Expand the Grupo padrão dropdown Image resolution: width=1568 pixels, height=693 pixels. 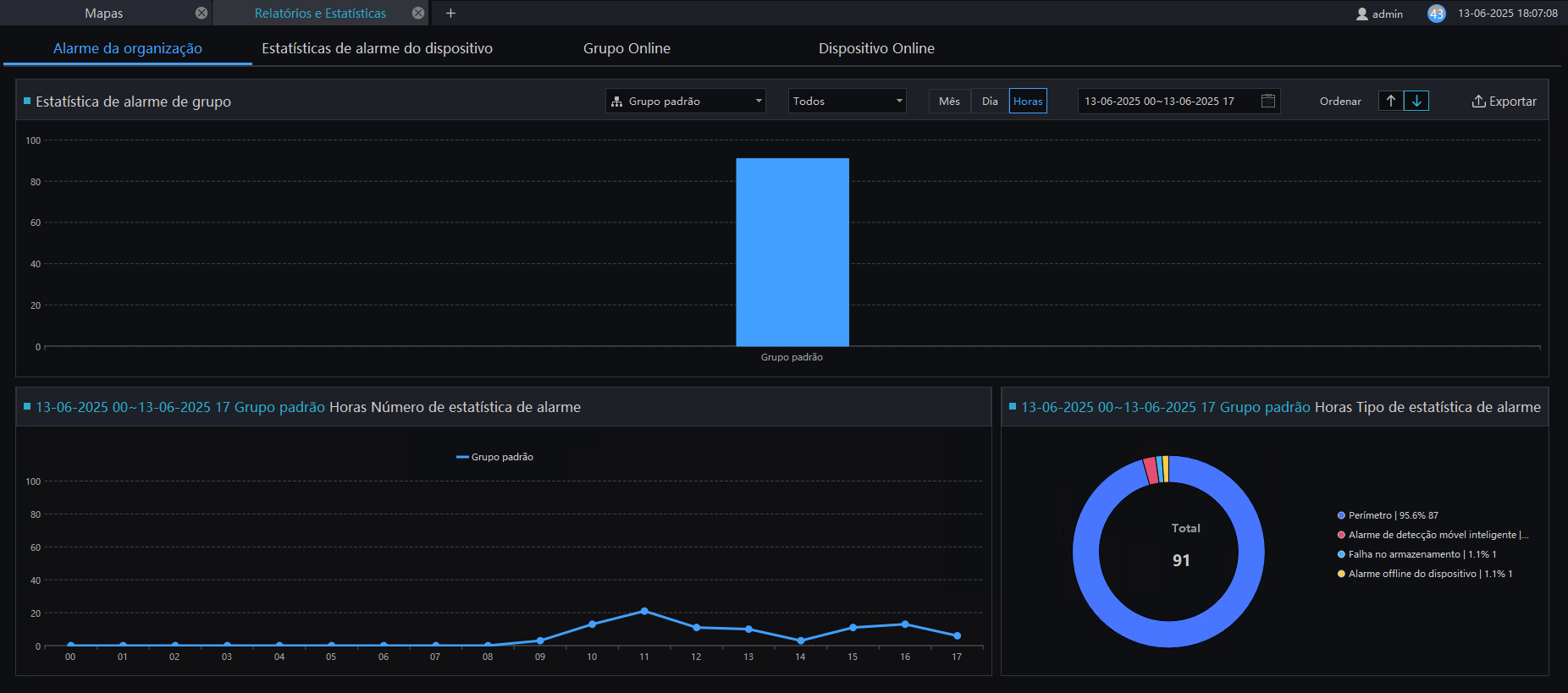686,101
